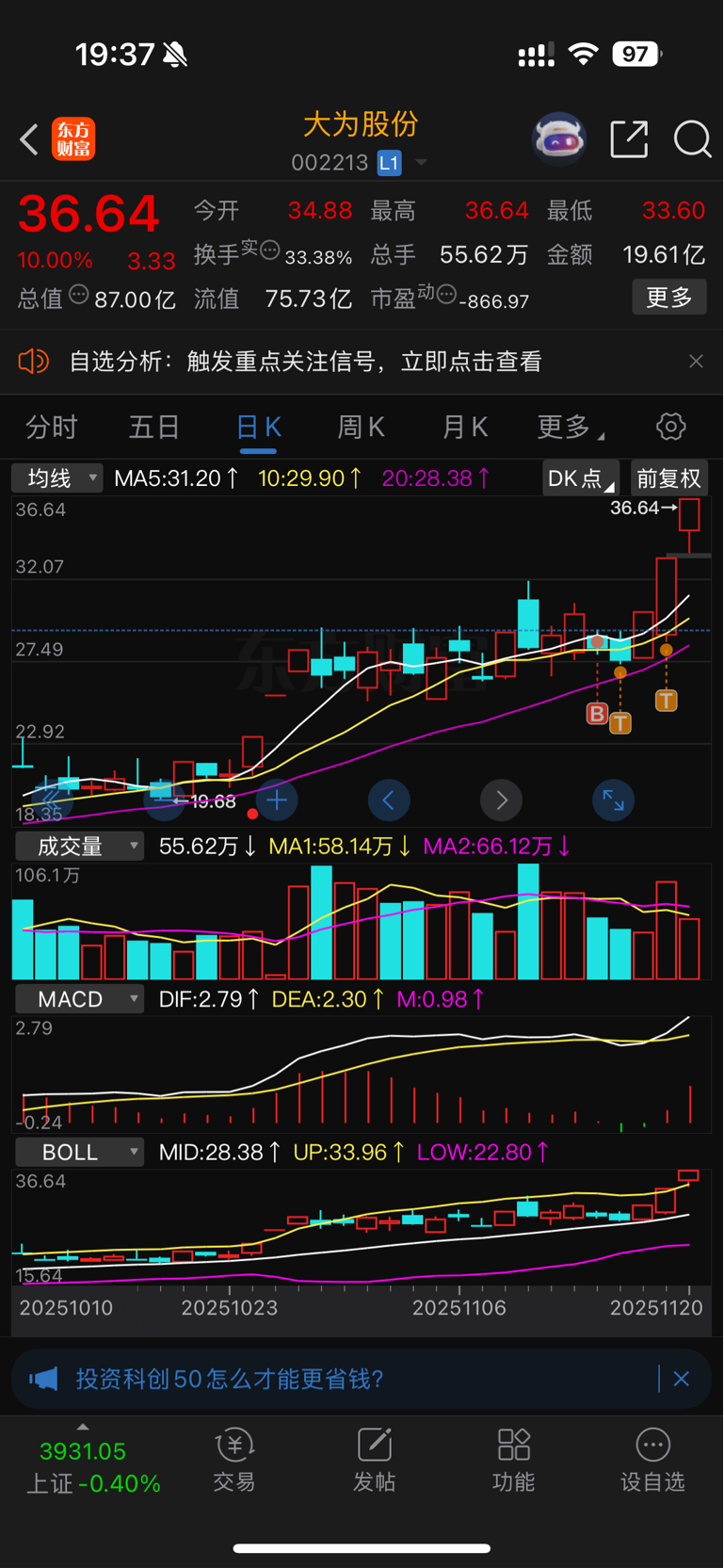The image size is (724, 1568).
Task: Open the BOLL indicator dropdown
Action: (x=79, y=1152)
